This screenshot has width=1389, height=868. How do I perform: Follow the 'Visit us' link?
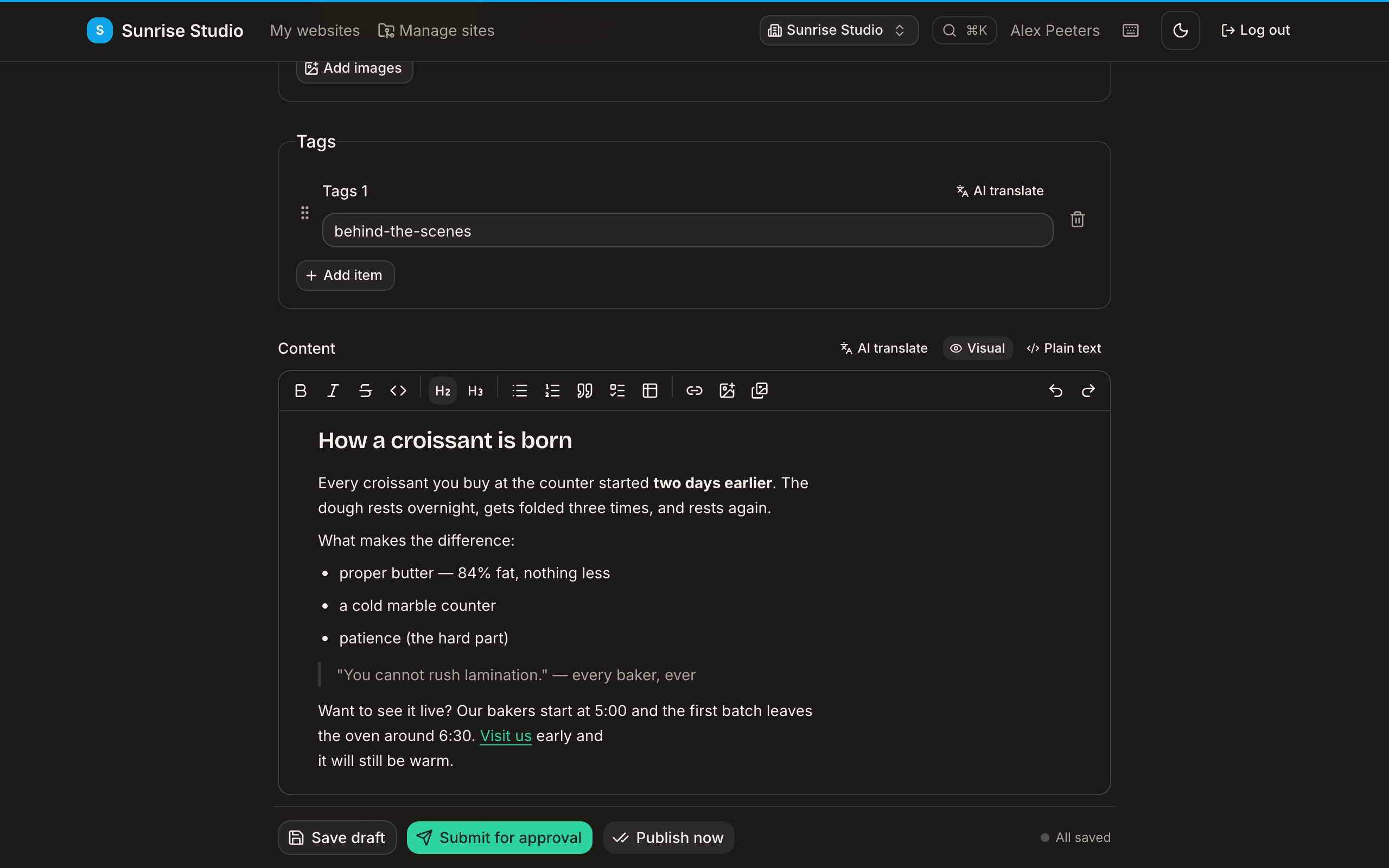[506, 736]
